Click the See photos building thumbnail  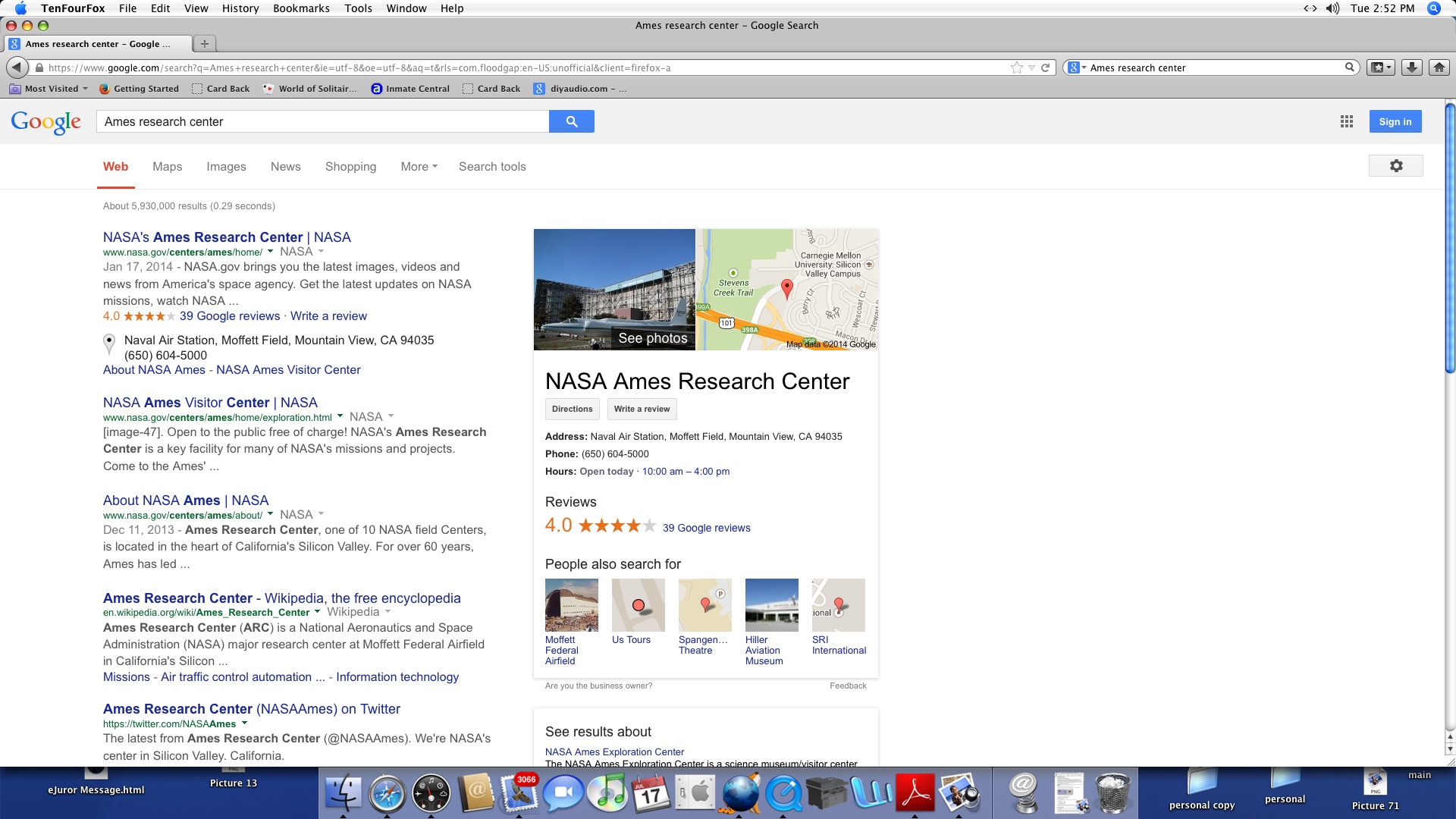click(x=614, y=289)
